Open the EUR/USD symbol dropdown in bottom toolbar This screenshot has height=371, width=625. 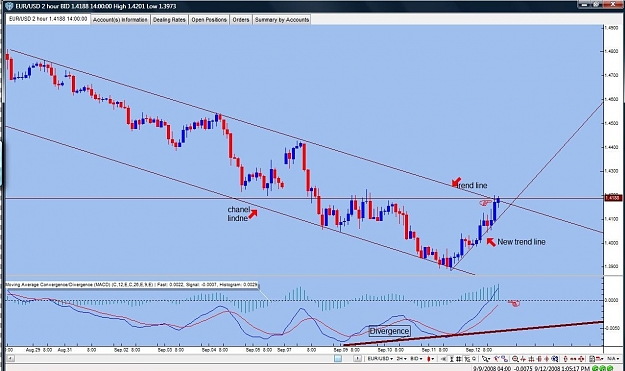(x=380, y=359)
